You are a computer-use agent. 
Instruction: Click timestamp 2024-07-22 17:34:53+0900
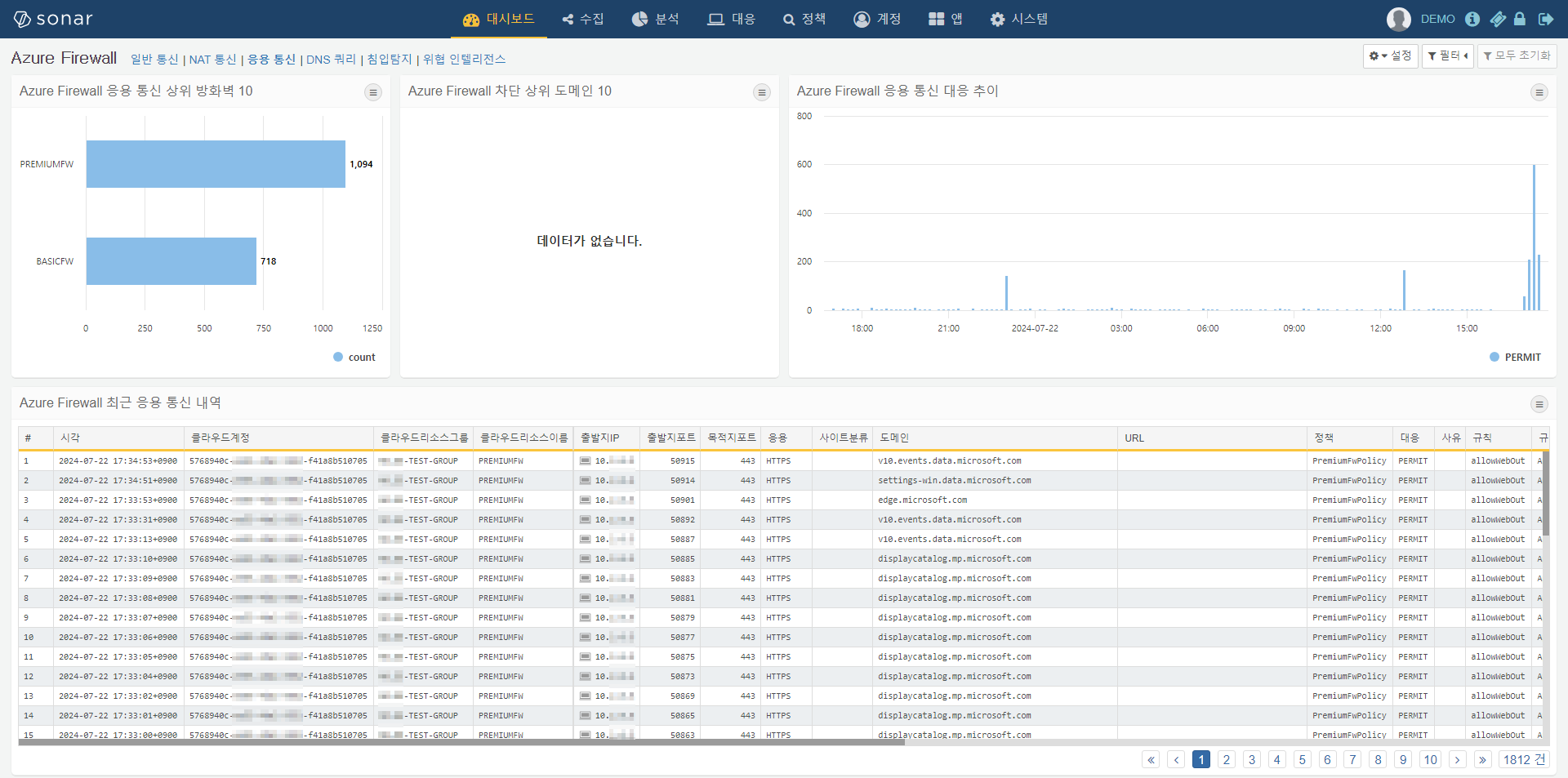coord(118,461)
